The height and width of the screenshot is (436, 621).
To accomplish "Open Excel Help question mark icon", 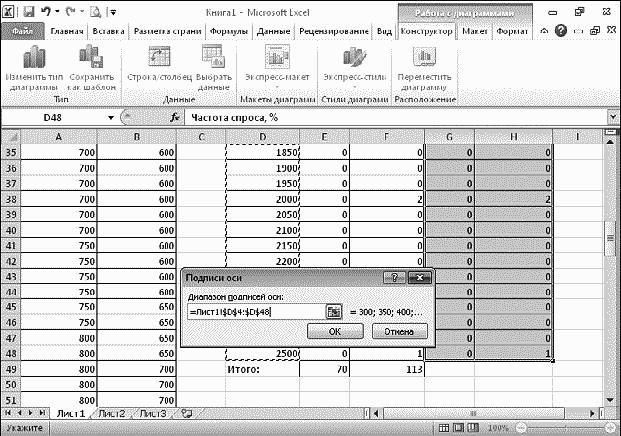I will (x=561, y=30).
